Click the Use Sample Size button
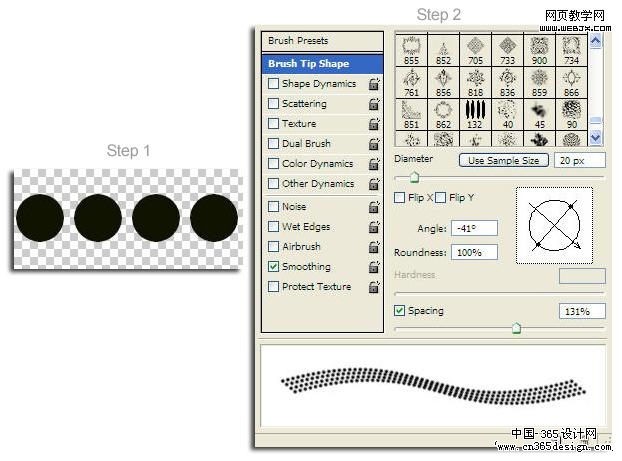Viewport: 622px width, 461px height. click(504, 160)
